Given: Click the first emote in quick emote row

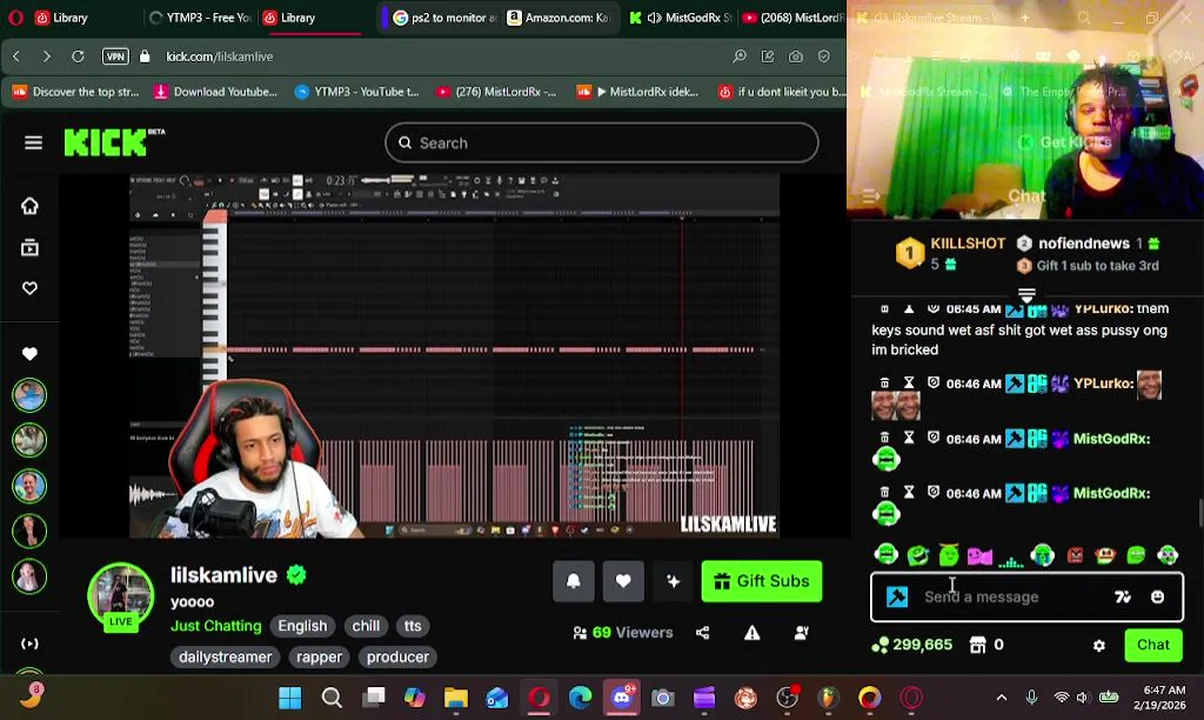Looking at the screenshot, I should click(x=886, y=555).
